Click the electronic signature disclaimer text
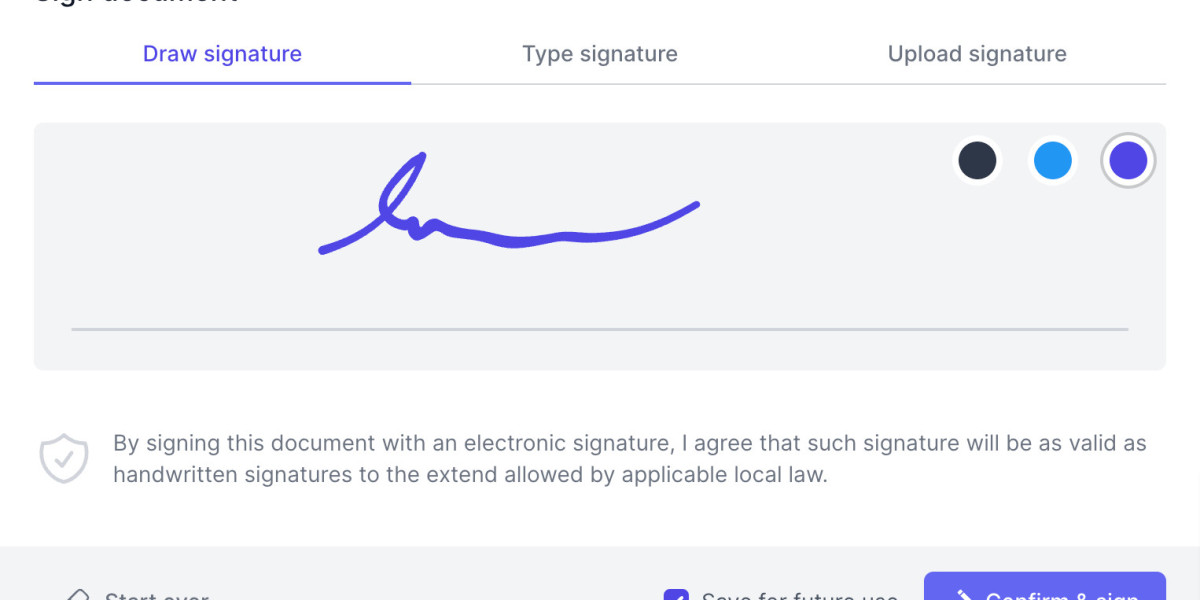 click(x=630, y=459)
